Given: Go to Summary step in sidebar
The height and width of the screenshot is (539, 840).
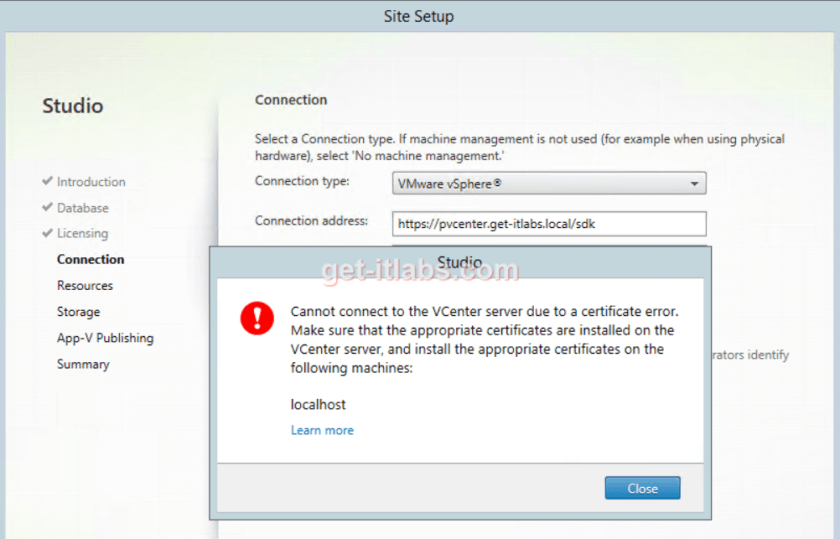Looking at the screenshot, I should click(83, 364).
